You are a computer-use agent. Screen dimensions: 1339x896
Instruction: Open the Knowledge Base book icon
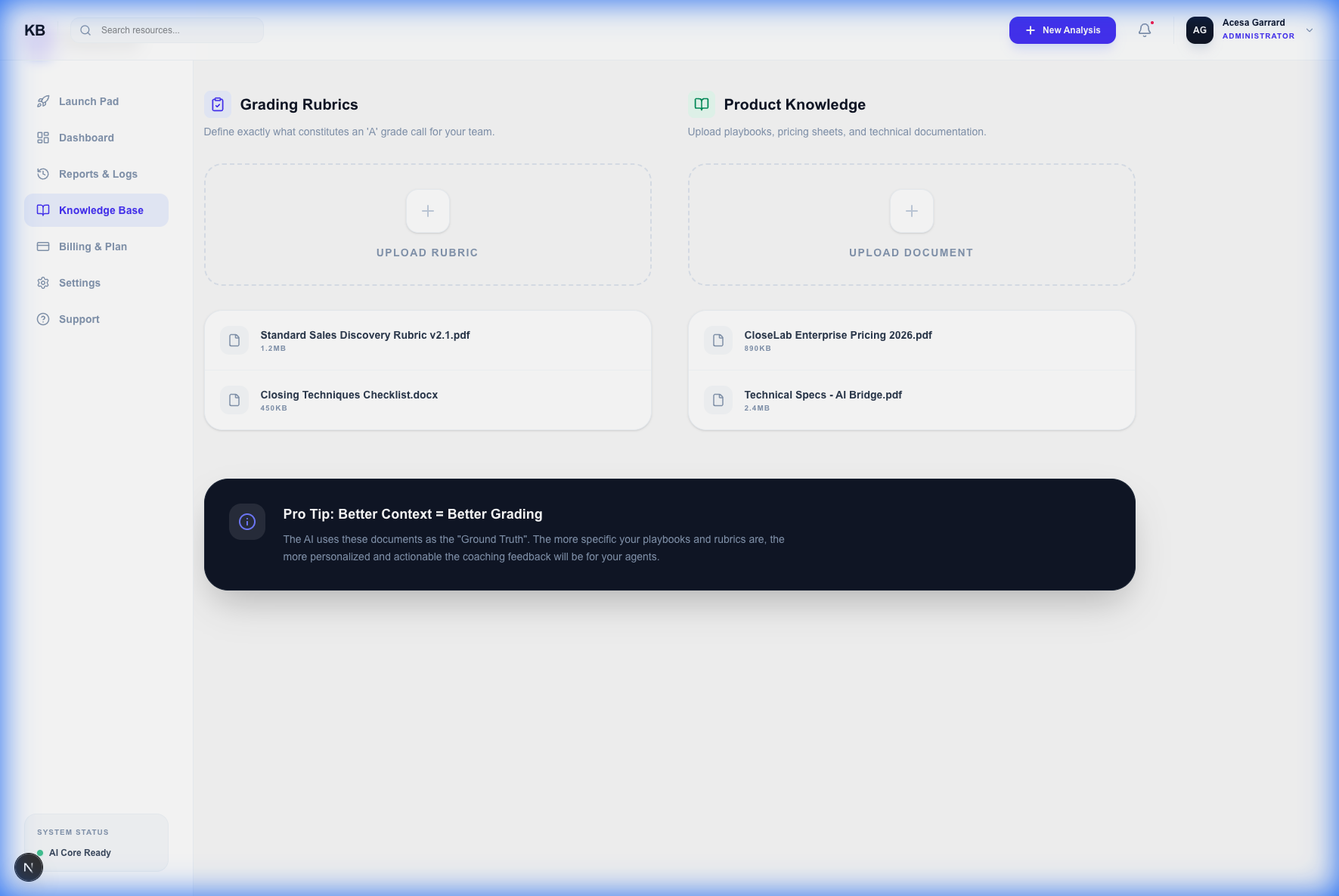click(43, 210)
